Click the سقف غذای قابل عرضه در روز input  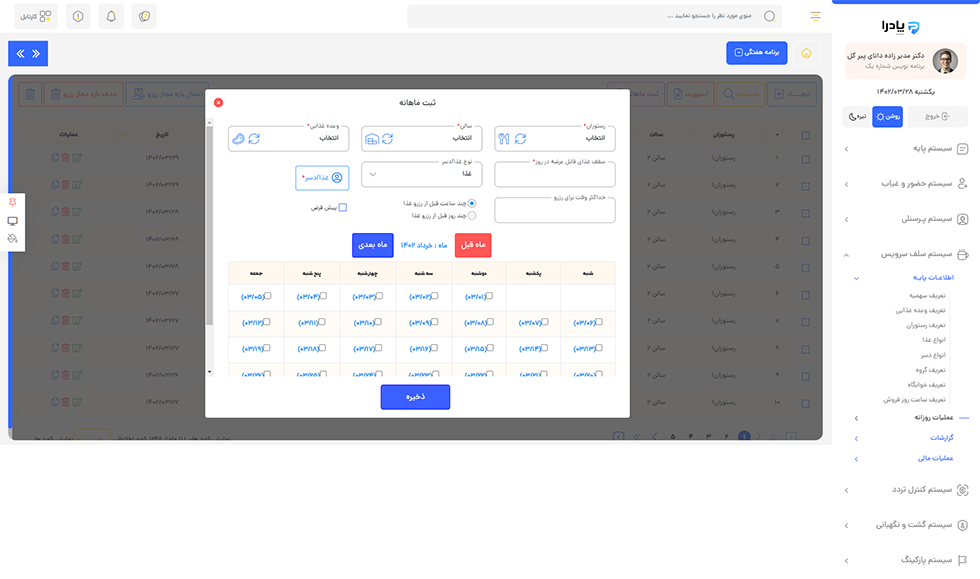point(554,174)
